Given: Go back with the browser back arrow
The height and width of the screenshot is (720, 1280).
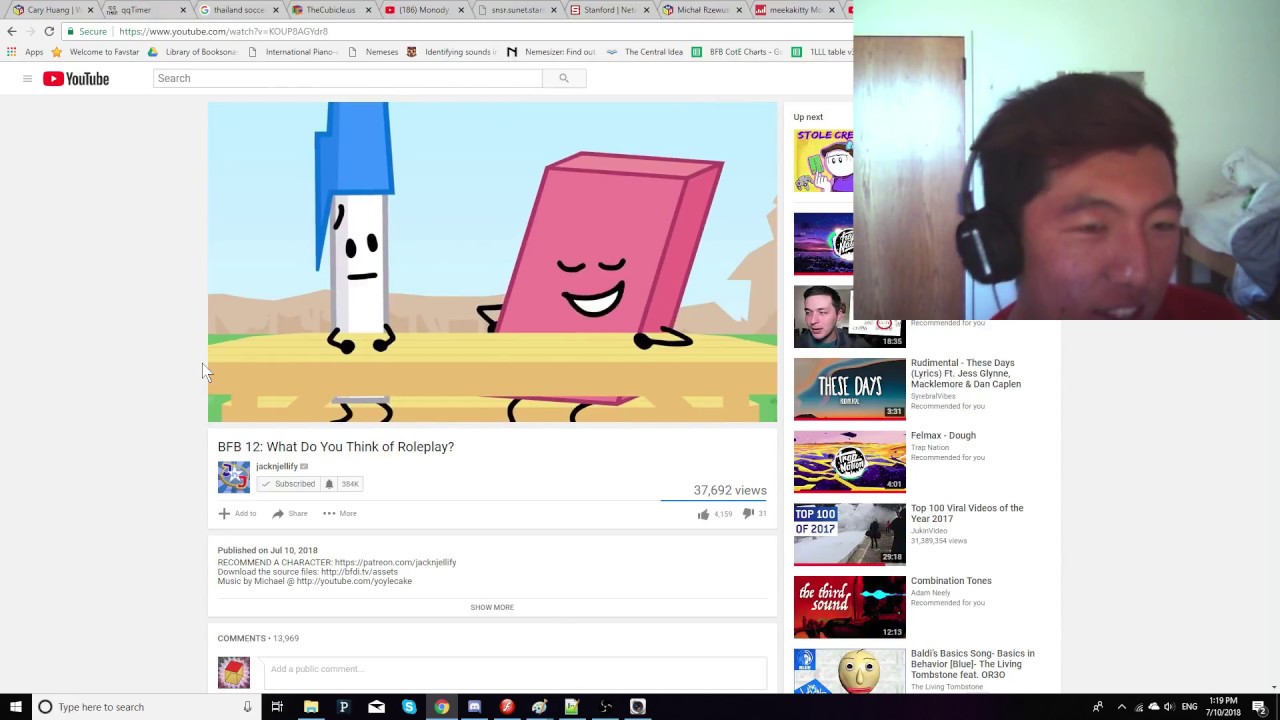Looking at the screenshot, I should click(x=12, y=31).
